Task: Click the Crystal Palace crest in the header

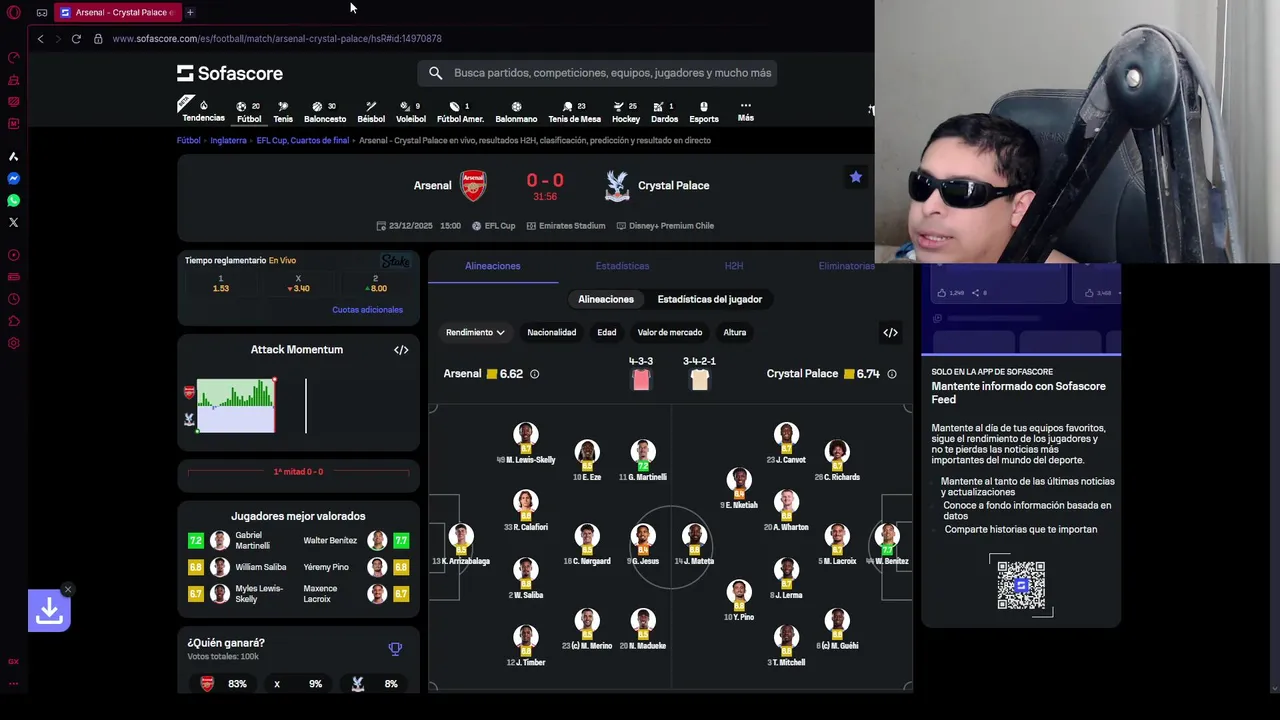Action: tap(617, 186)
